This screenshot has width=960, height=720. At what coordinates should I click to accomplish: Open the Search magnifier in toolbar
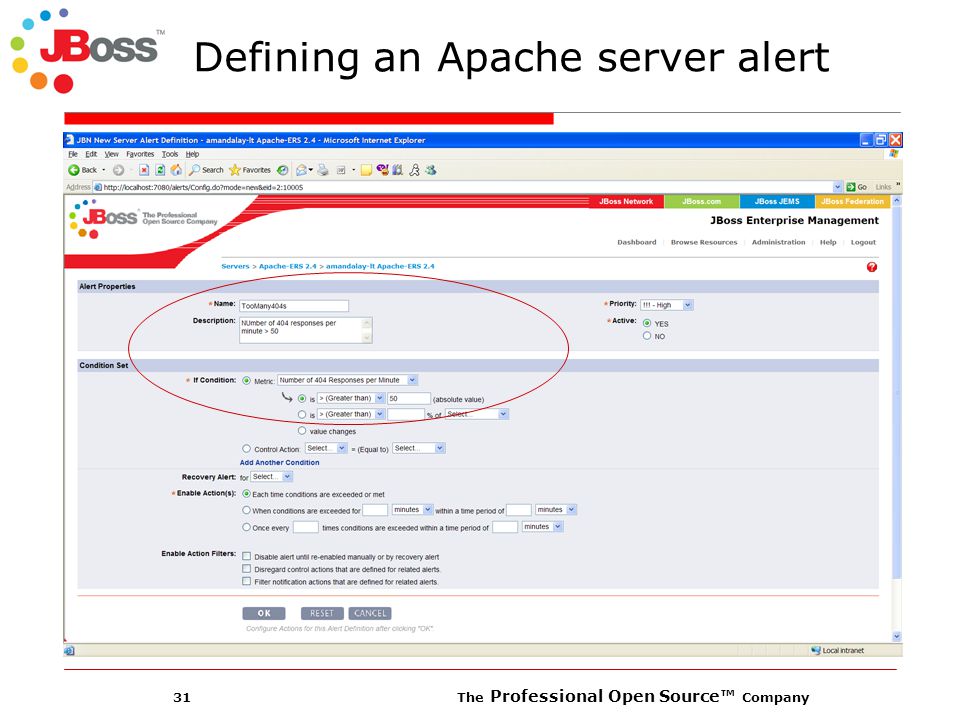point(206,170)
